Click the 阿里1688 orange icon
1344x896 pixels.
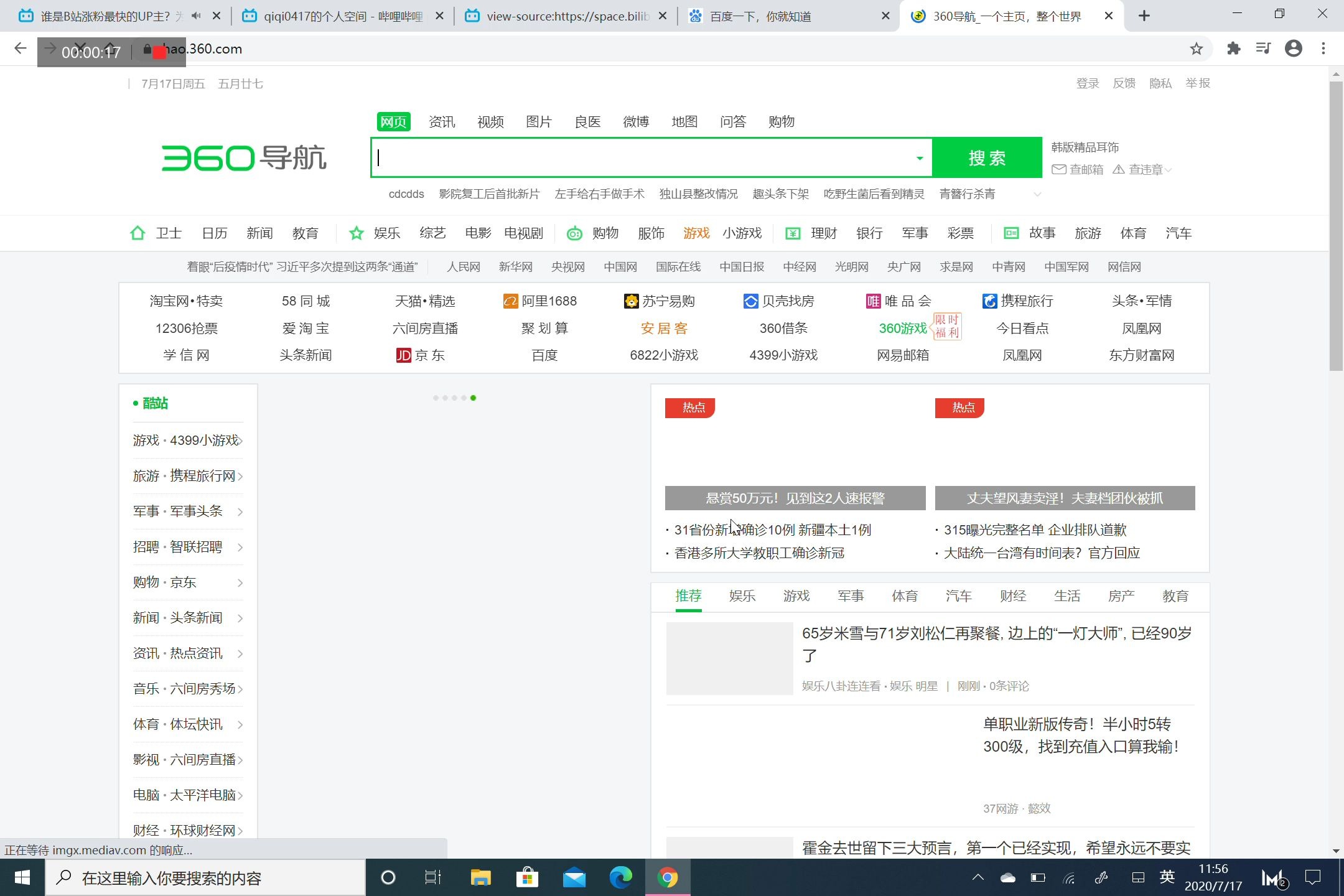pos(509,301)
